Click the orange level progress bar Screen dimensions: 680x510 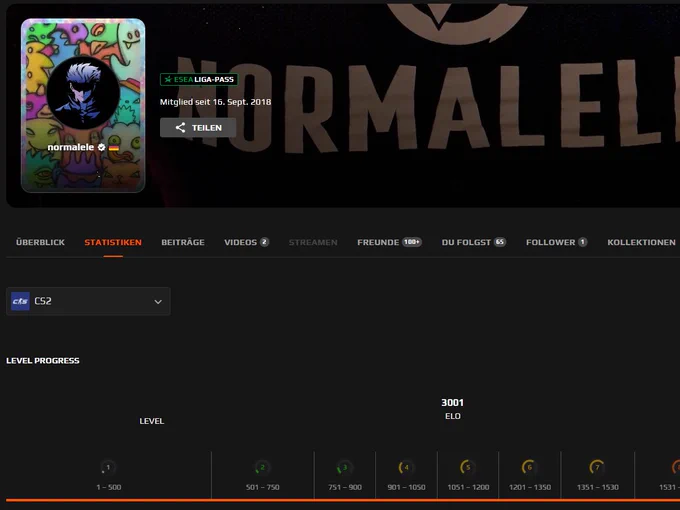click(x=343, y=500)
